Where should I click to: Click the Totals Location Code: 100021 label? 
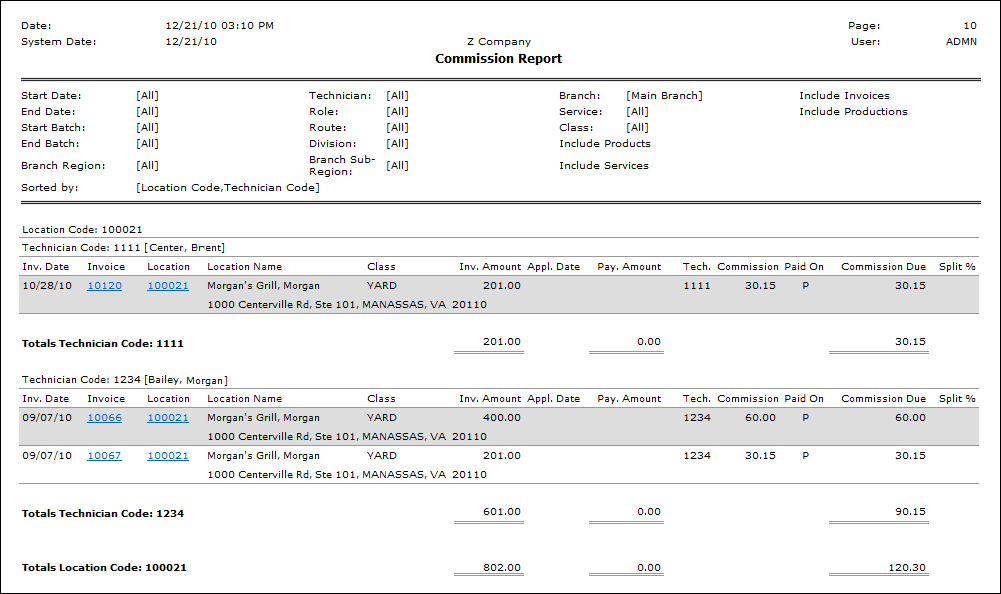click(104, 568)
